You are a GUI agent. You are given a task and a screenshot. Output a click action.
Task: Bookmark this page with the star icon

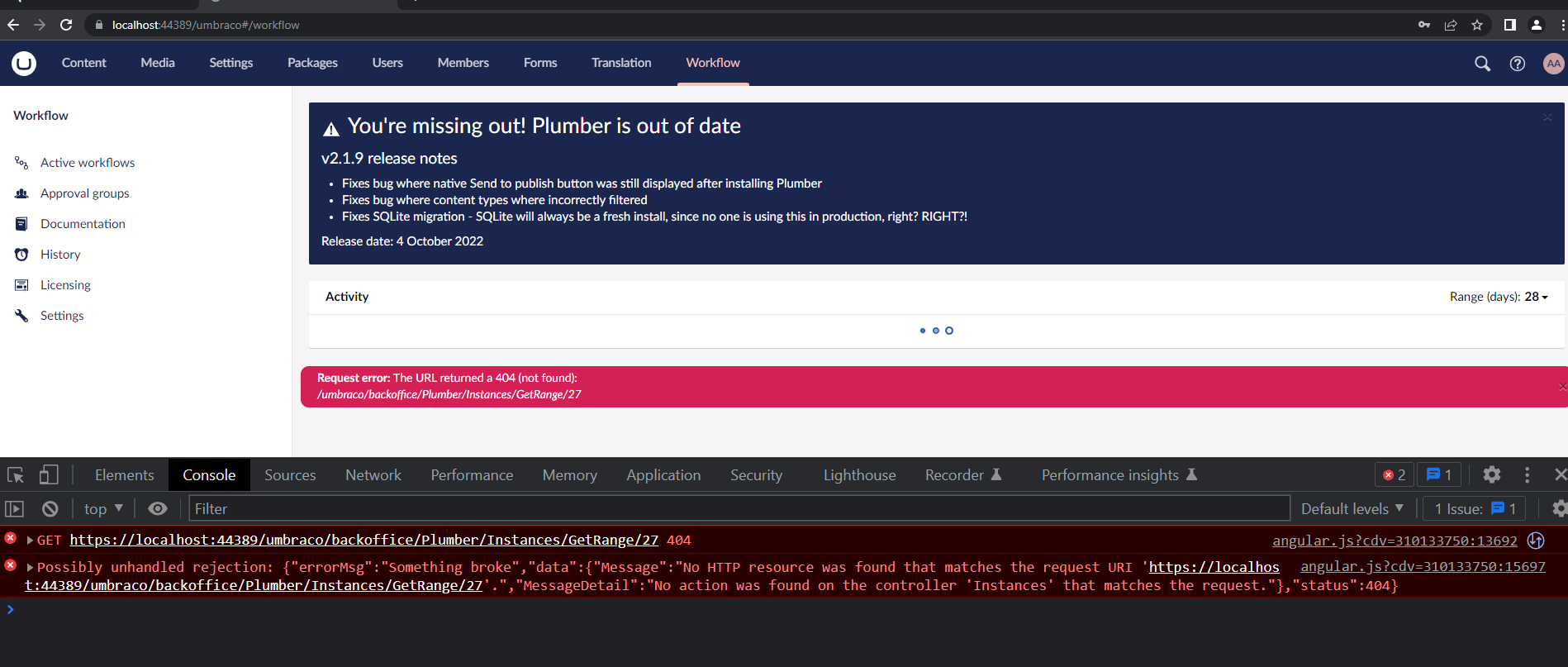1477,25
